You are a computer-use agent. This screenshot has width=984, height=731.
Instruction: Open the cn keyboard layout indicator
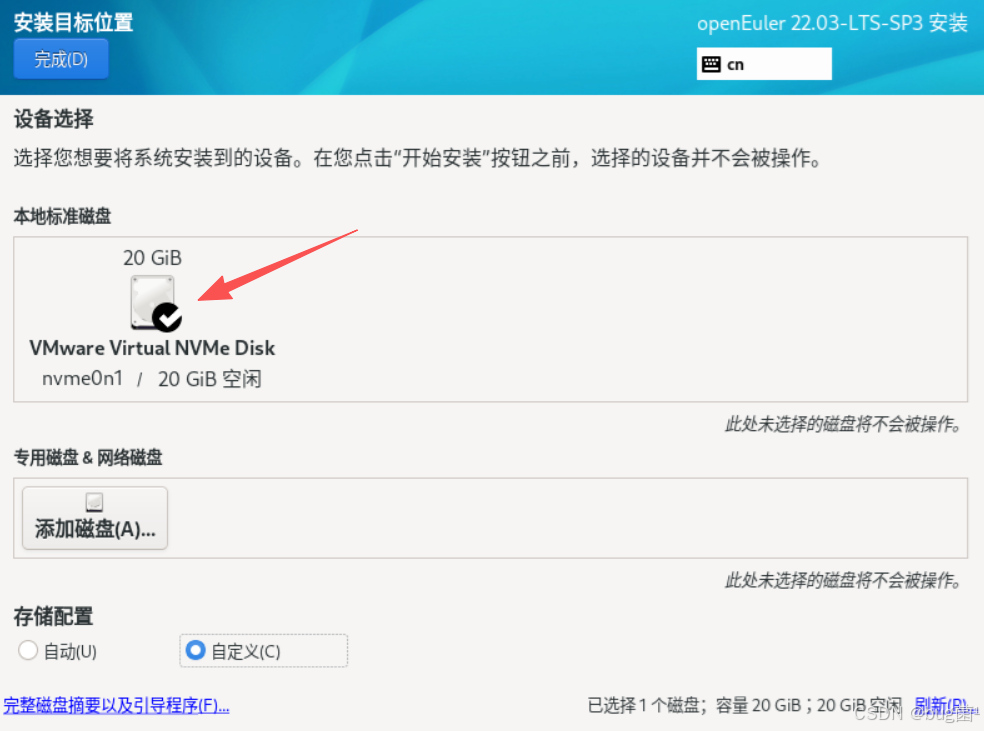[764, 64]
